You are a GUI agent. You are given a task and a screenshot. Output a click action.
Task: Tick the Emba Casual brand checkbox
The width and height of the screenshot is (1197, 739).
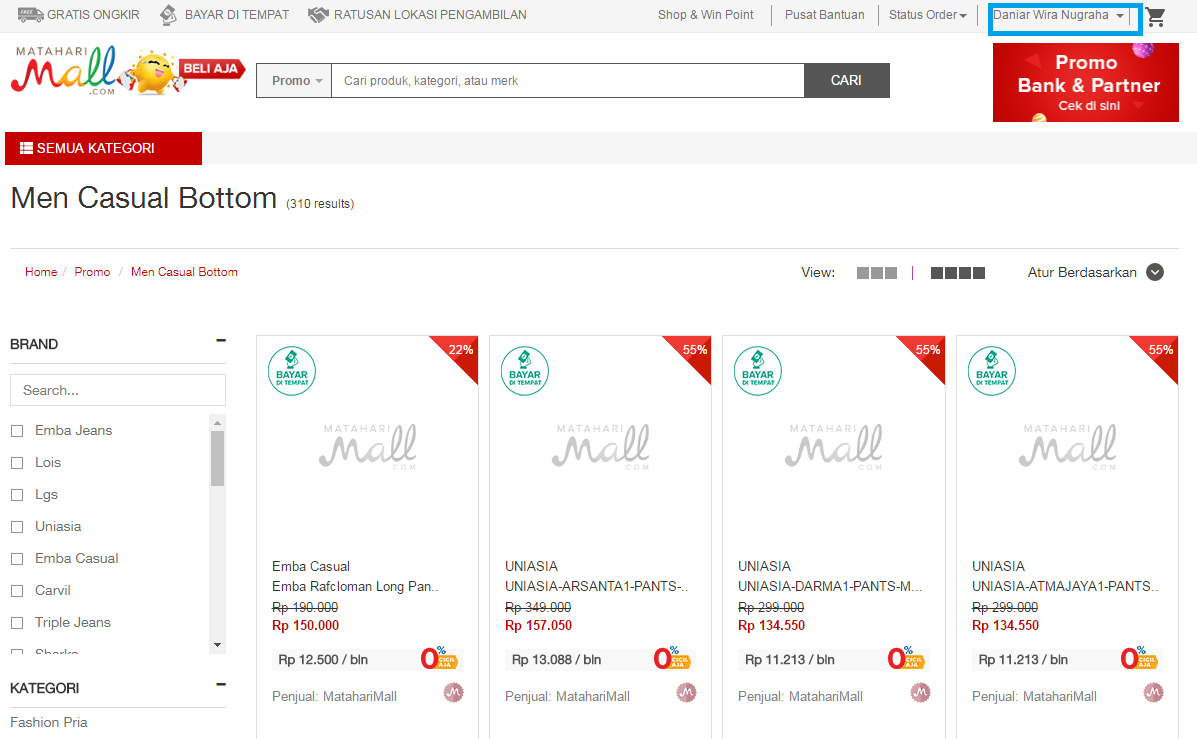(x=17, y=560)
